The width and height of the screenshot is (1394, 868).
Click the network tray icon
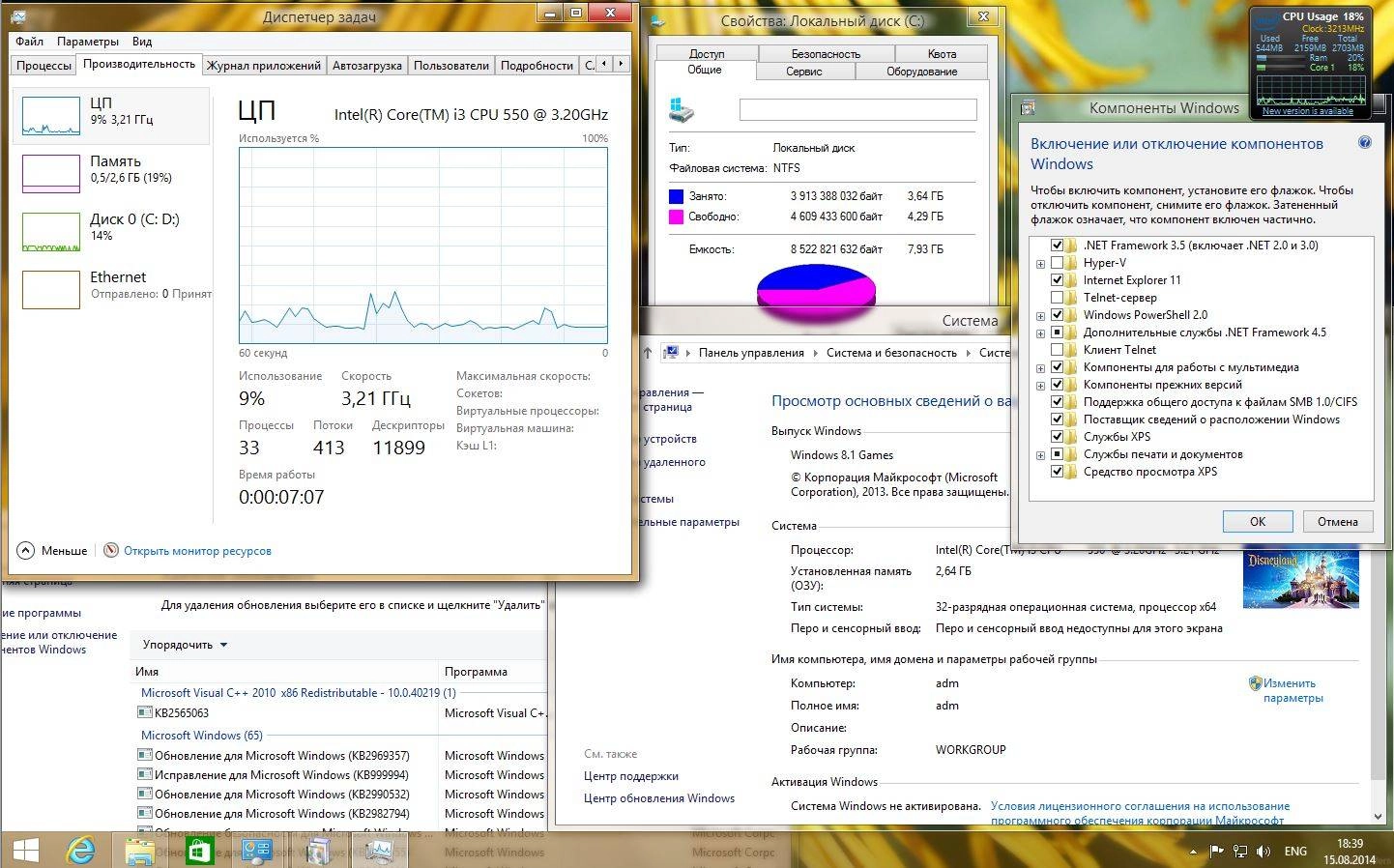(1239, 852)
